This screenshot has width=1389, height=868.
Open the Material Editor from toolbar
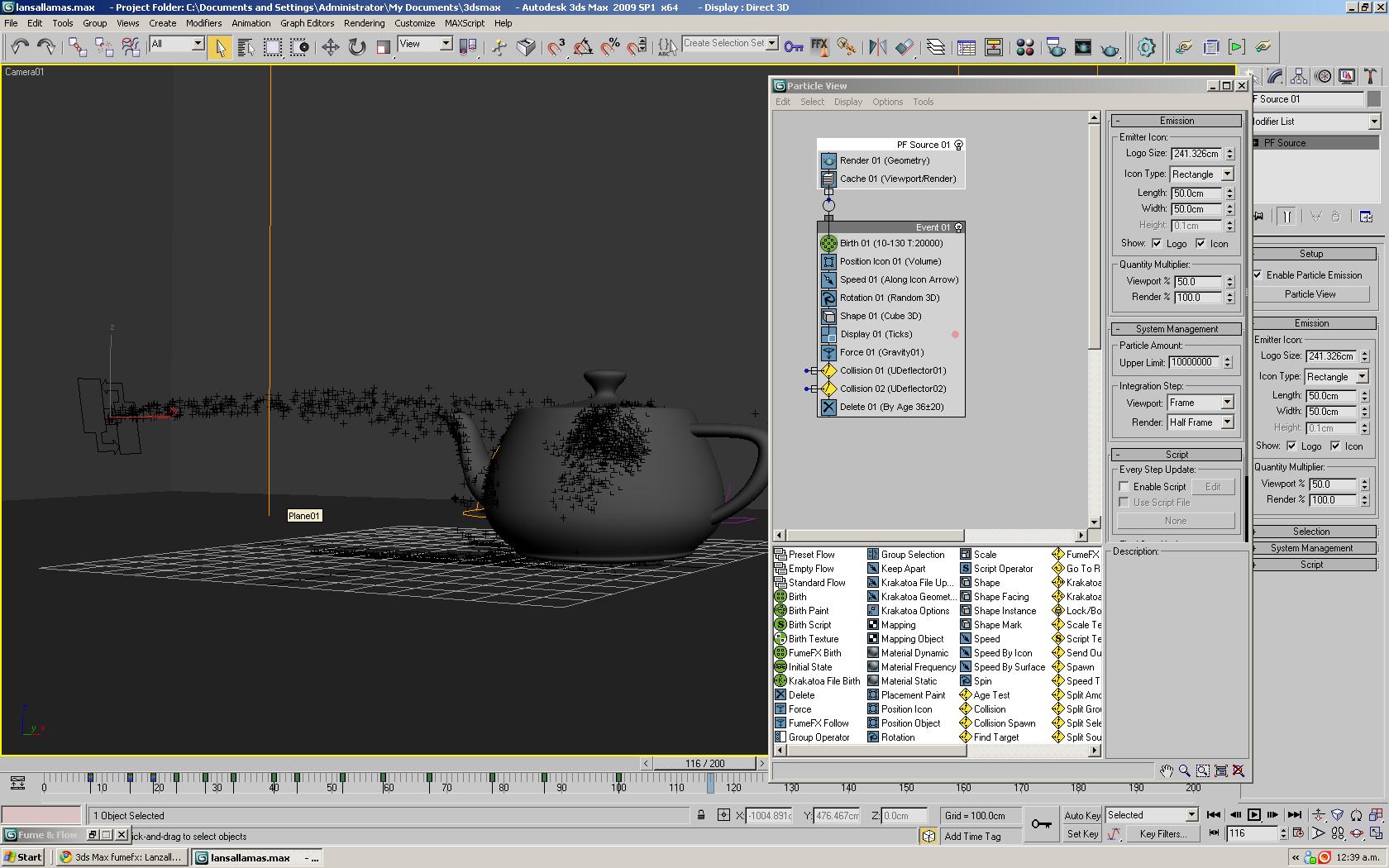[1025, 47]
